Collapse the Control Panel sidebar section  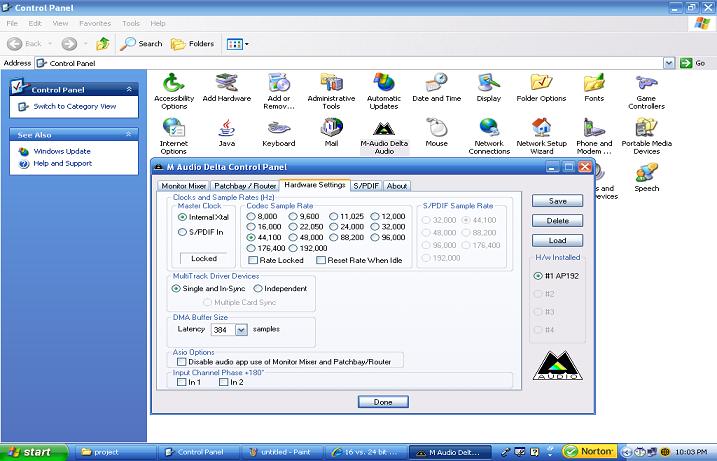click(129, 89)
